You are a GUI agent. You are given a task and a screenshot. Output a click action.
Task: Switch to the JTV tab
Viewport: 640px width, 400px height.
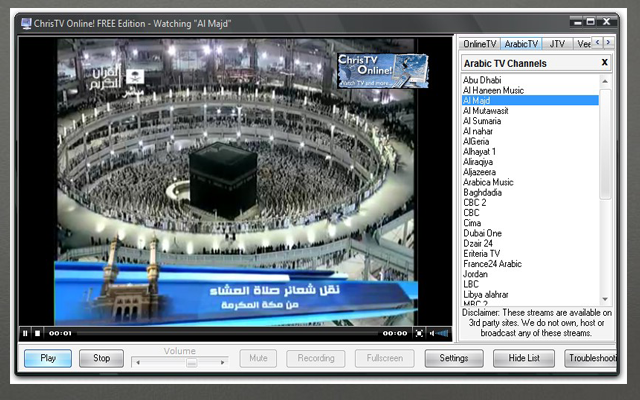[x=557, y=44]
